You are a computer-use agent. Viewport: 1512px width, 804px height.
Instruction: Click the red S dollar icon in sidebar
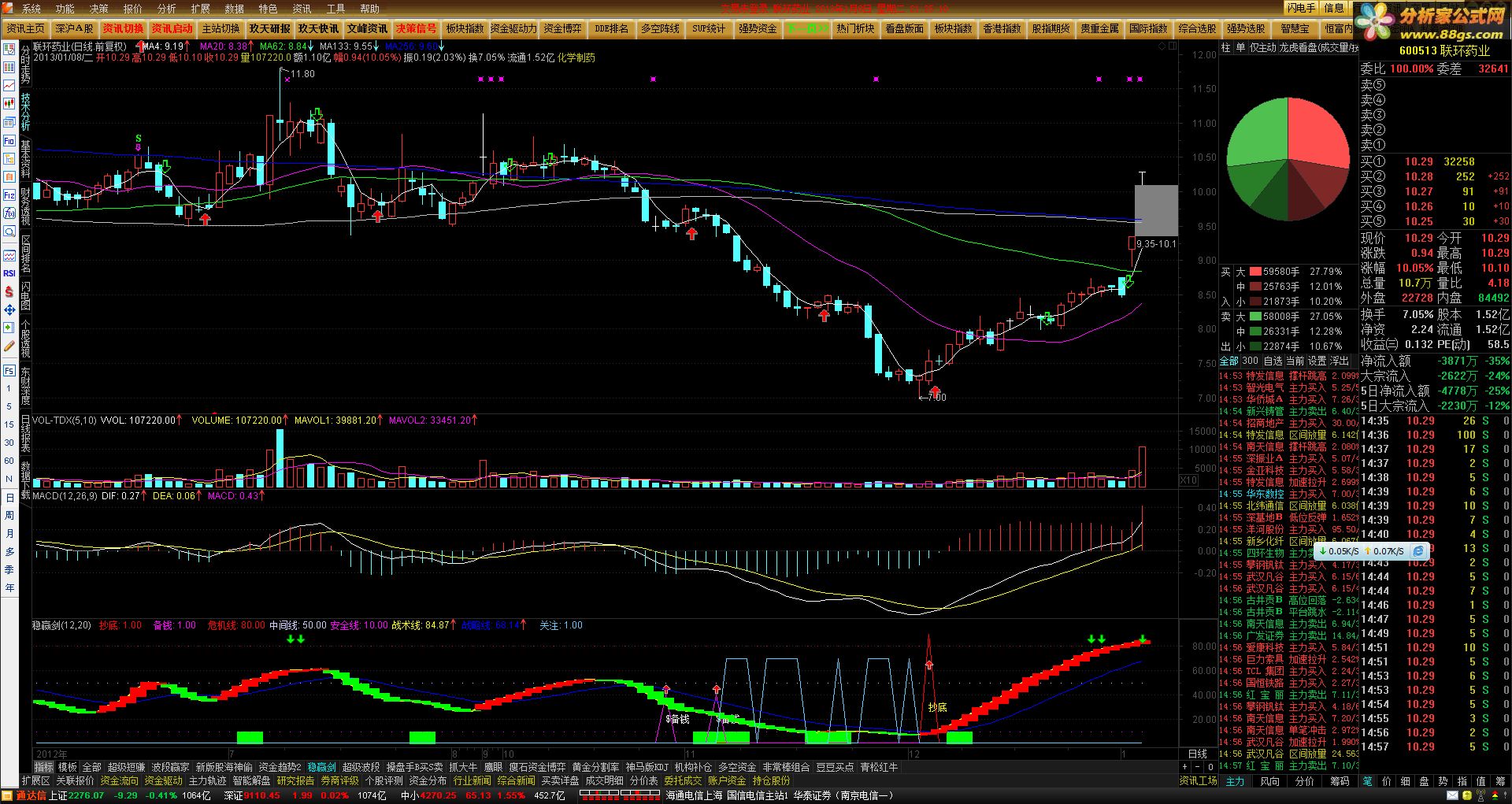pyautogui.click(x=9, y=291)
